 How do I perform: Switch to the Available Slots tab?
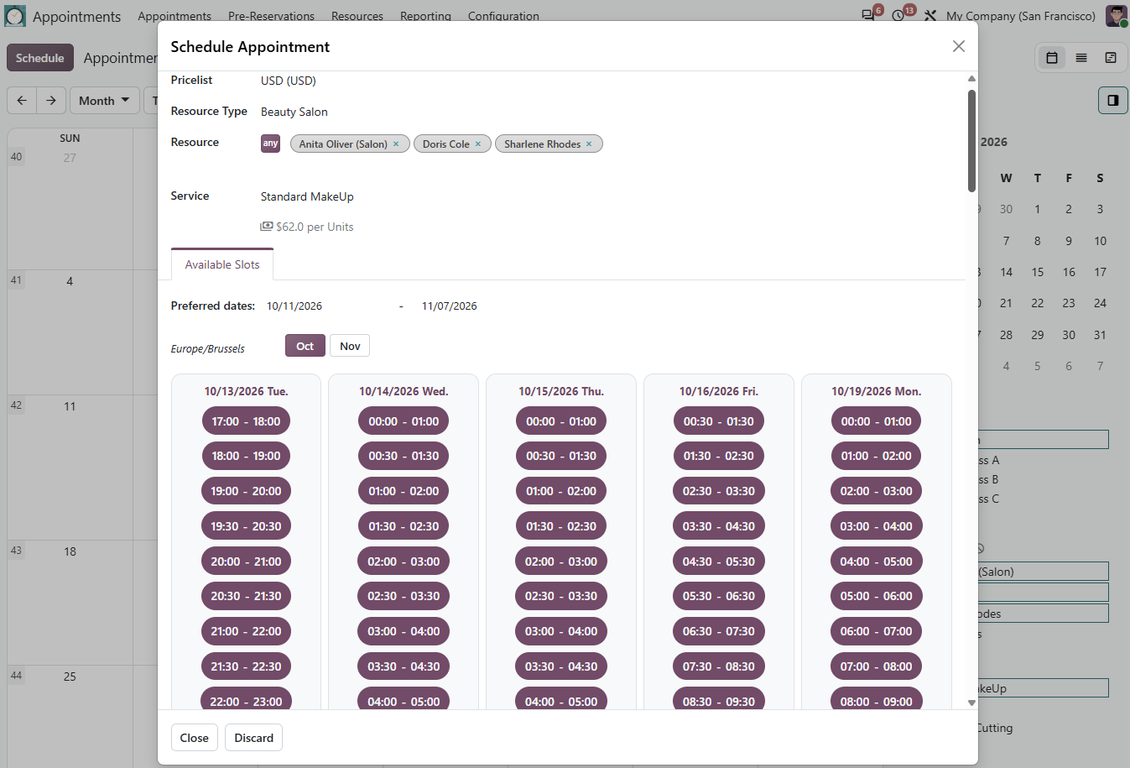pos(222,264)
